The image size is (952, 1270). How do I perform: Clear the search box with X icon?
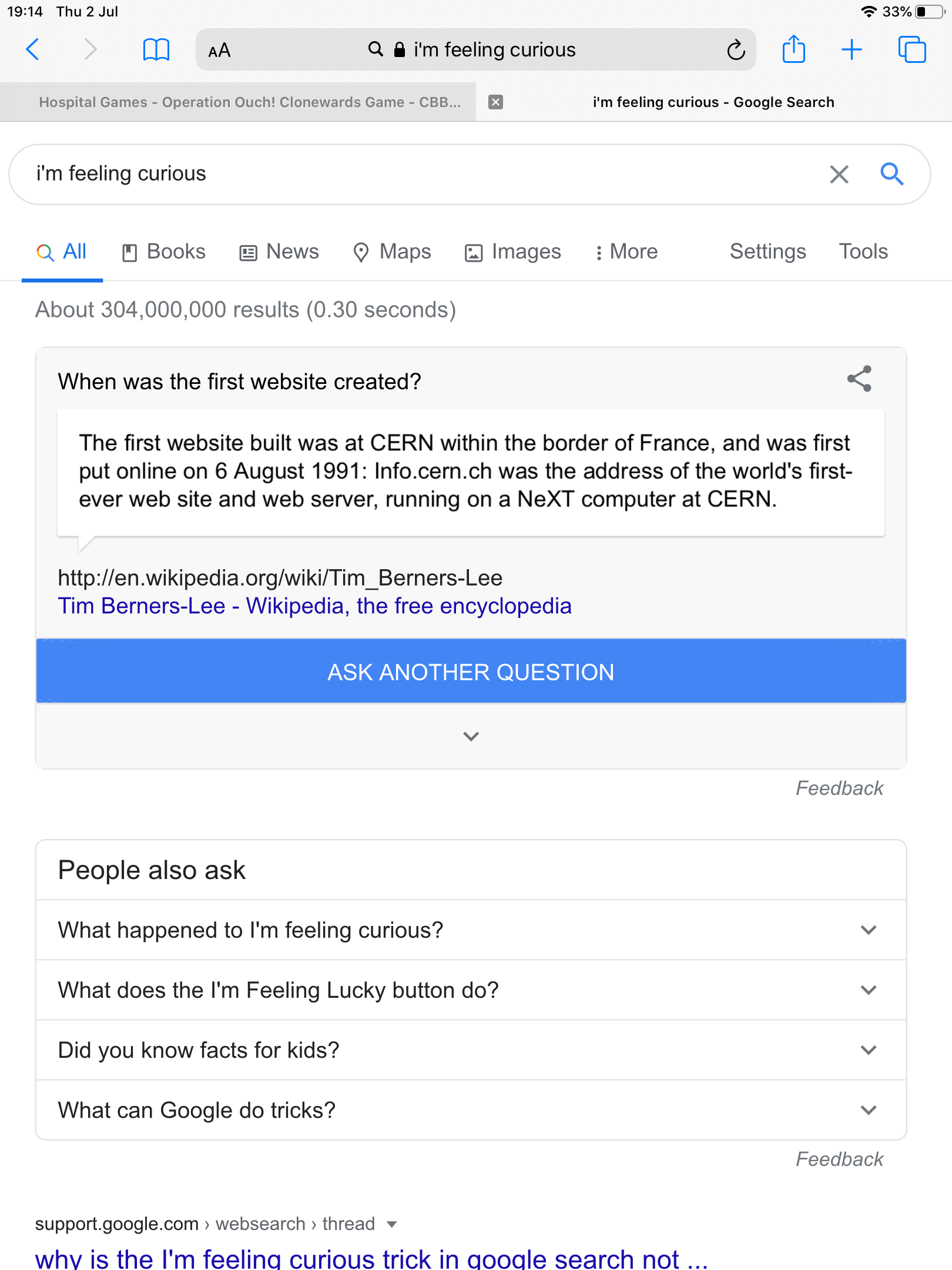(x=839, y=174)
